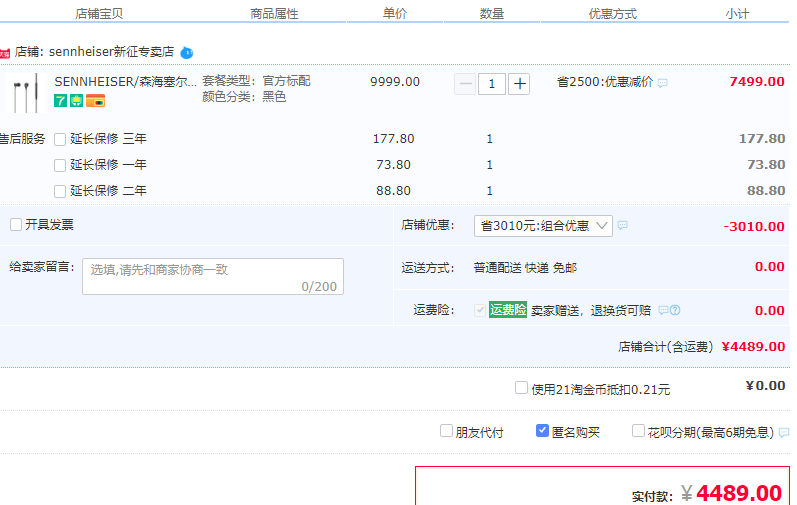797x505 pixels.
Task: Open the Sennheiser earphone product thumbnail
Action: coord(24,92)
